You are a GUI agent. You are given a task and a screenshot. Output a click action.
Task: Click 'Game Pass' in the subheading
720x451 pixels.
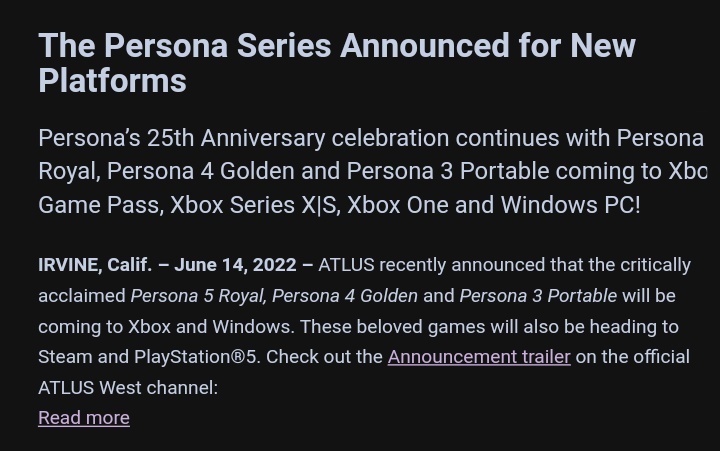coord(99,205)
